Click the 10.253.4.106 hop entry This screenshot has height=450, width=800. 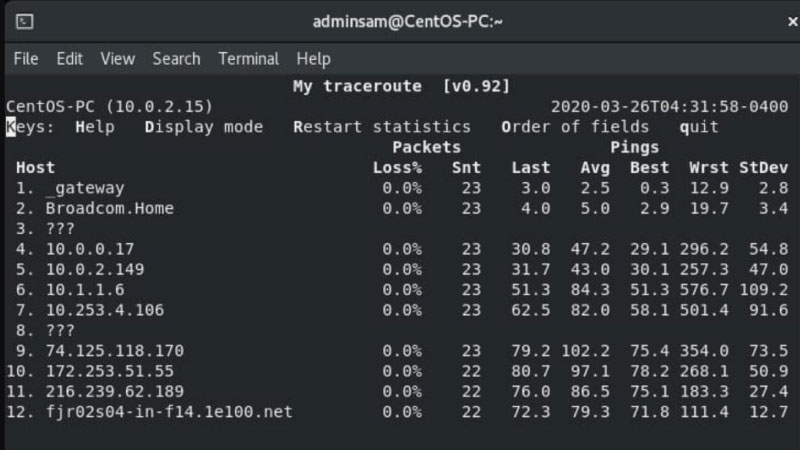pos(105,310)
